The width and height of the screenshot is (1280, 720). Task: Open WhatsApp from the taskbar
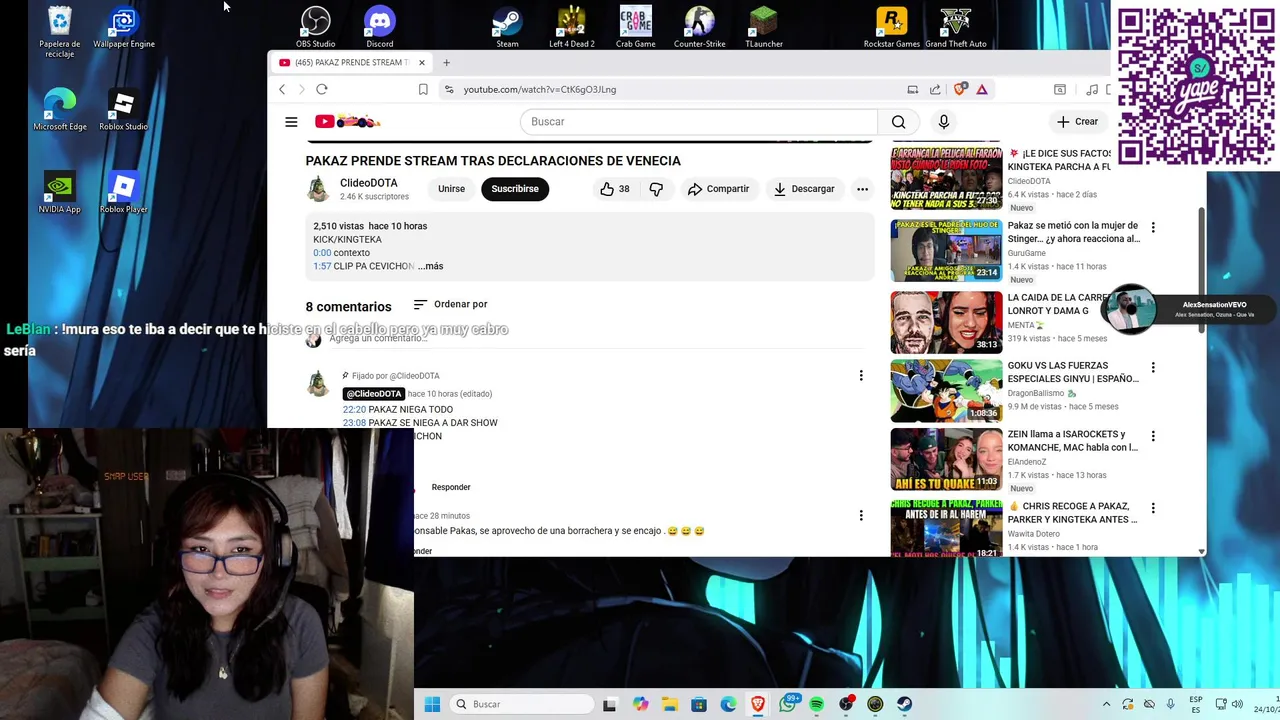coord(787,704)
